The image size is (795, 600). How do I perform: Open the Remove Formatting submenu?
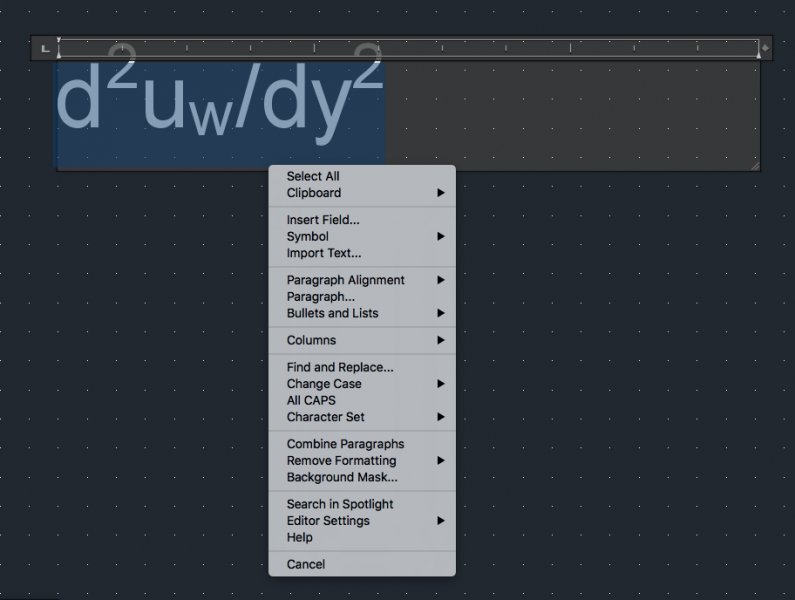pos(362,461)
